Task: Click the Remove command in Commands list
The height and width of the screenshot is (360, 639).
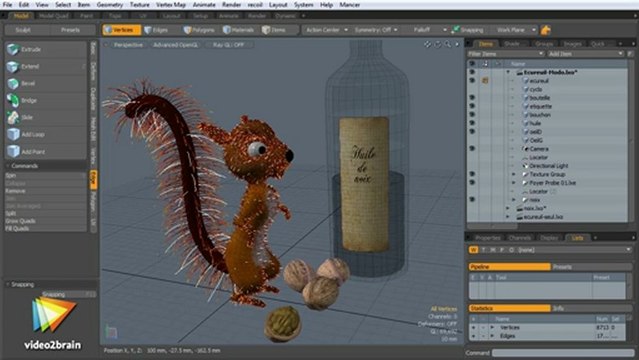Action: [x=46, y=191]
